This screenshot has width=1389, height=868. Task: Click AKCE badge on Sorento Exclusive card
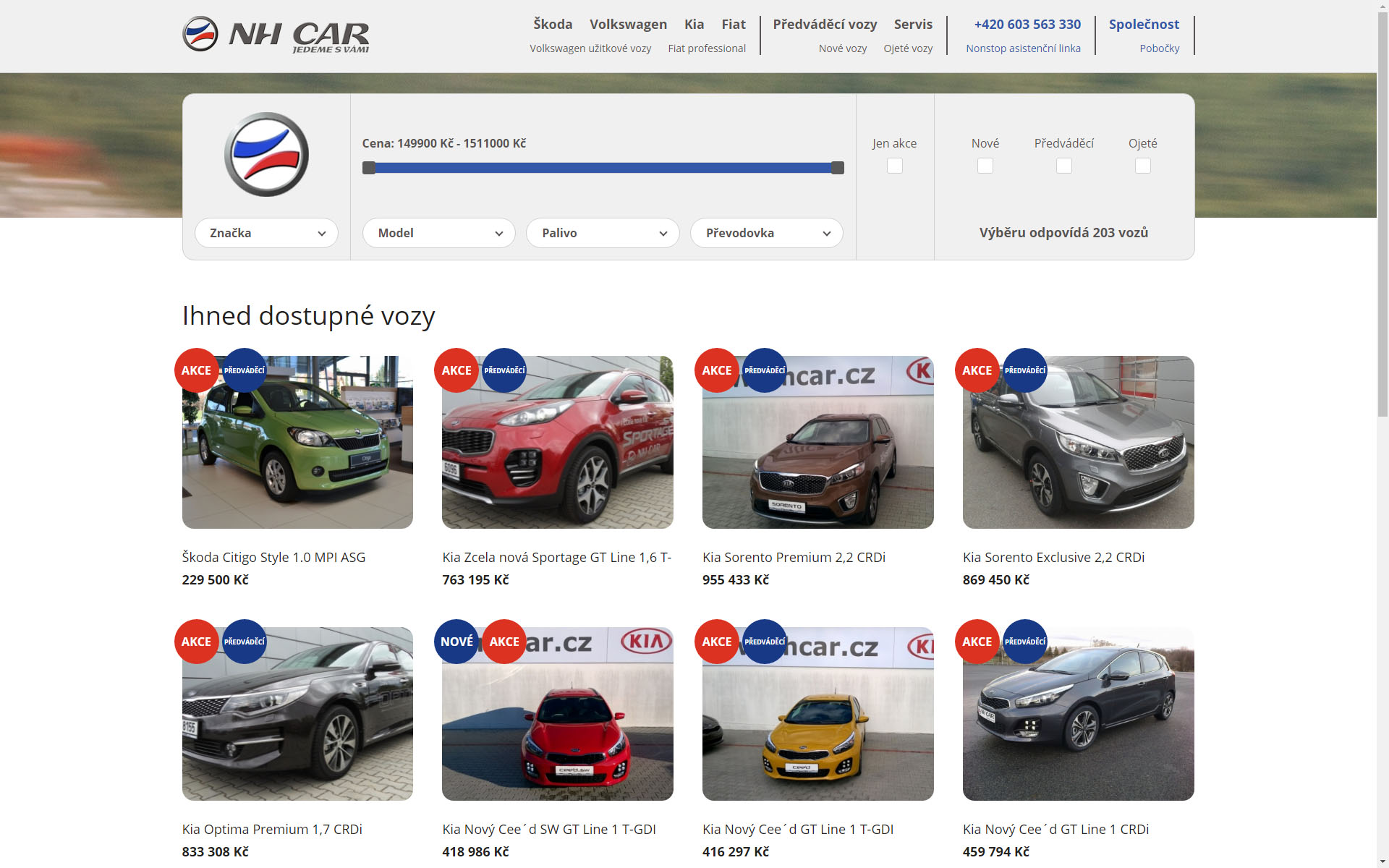[x=977, y=370]
